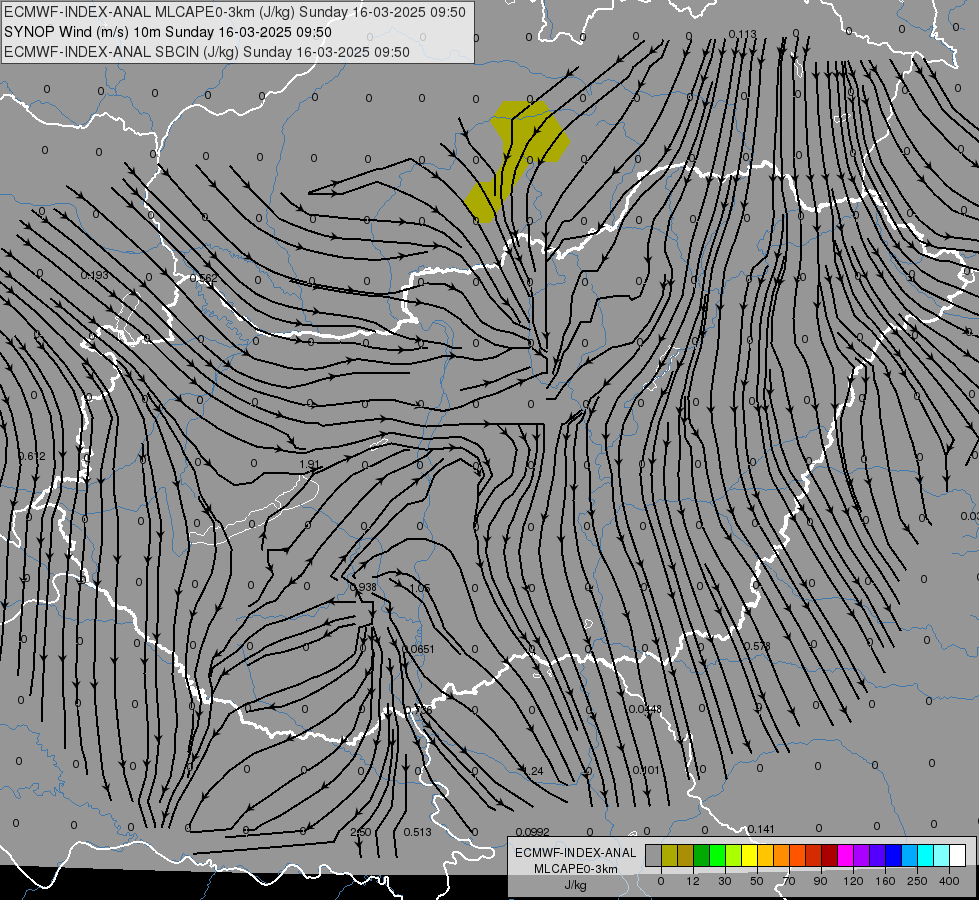
Task: Click the legend tick label 400
Action: click(949, 881)
